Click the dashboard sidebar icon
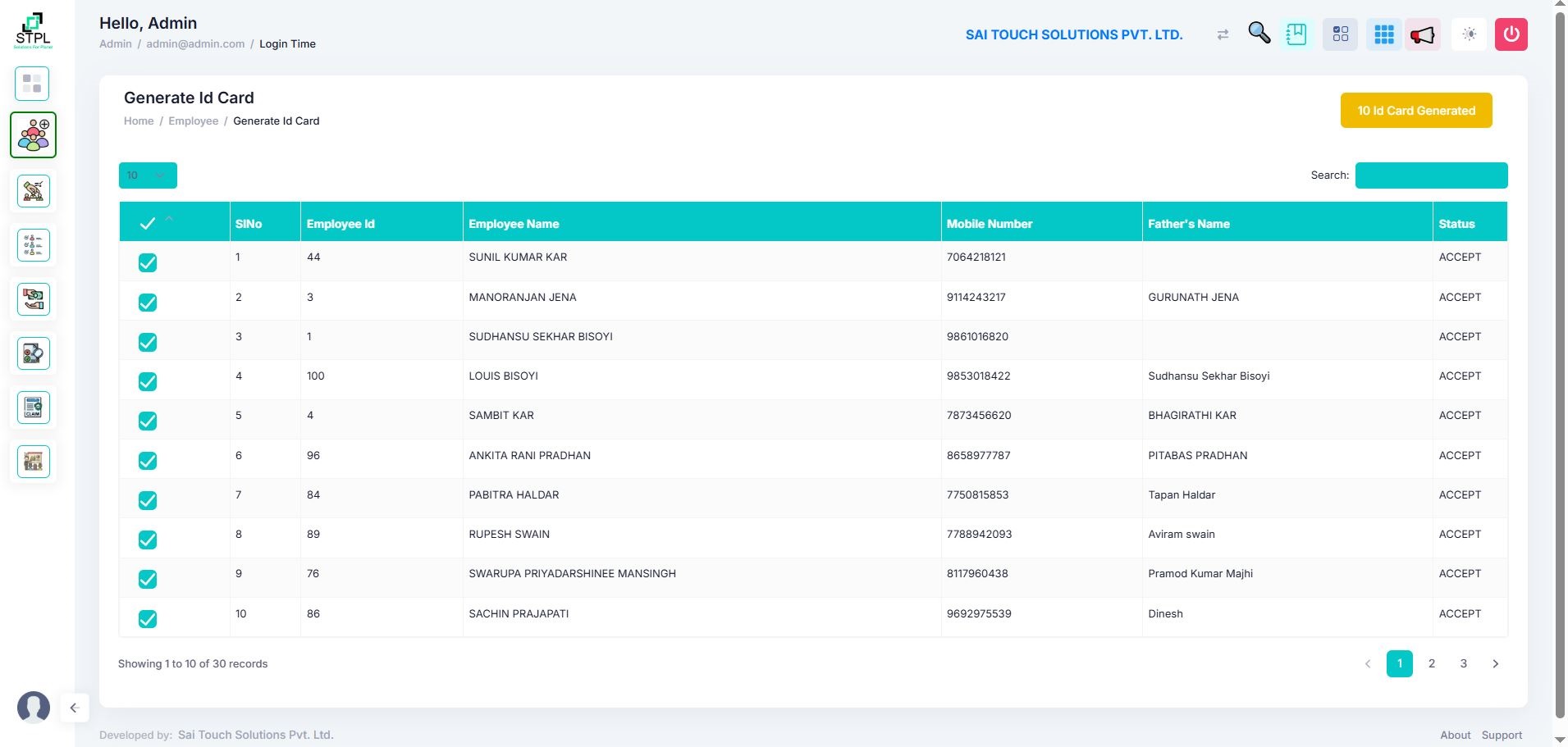The width and height of the screenshot is (1568, 747). tap(33, 84)
